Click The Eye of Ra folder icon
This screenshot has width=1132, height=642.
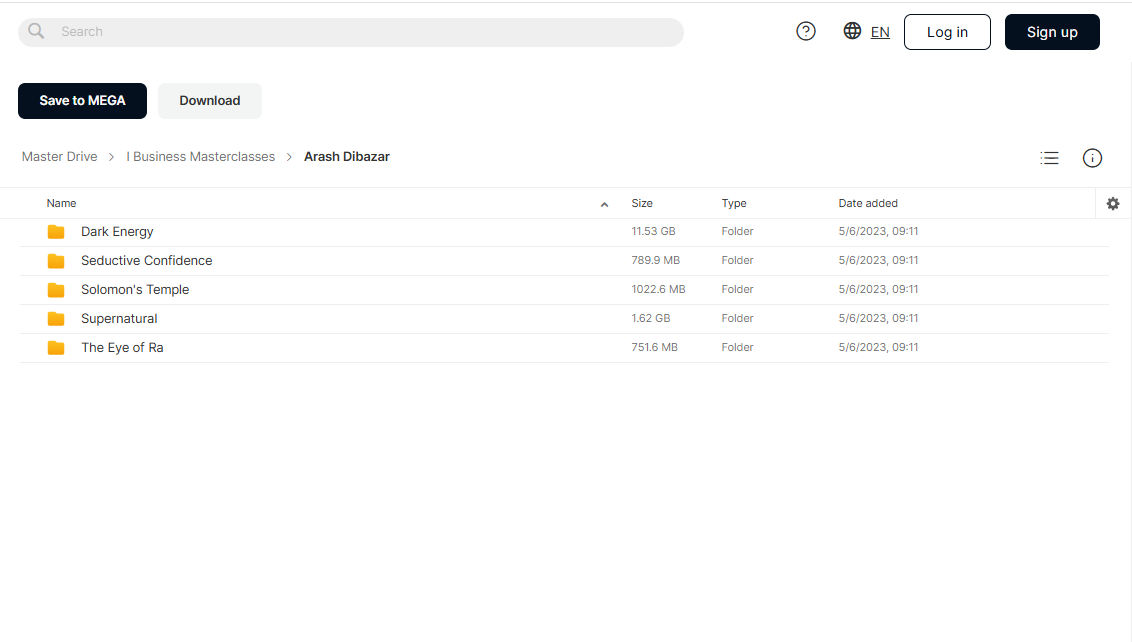point(56,347)
